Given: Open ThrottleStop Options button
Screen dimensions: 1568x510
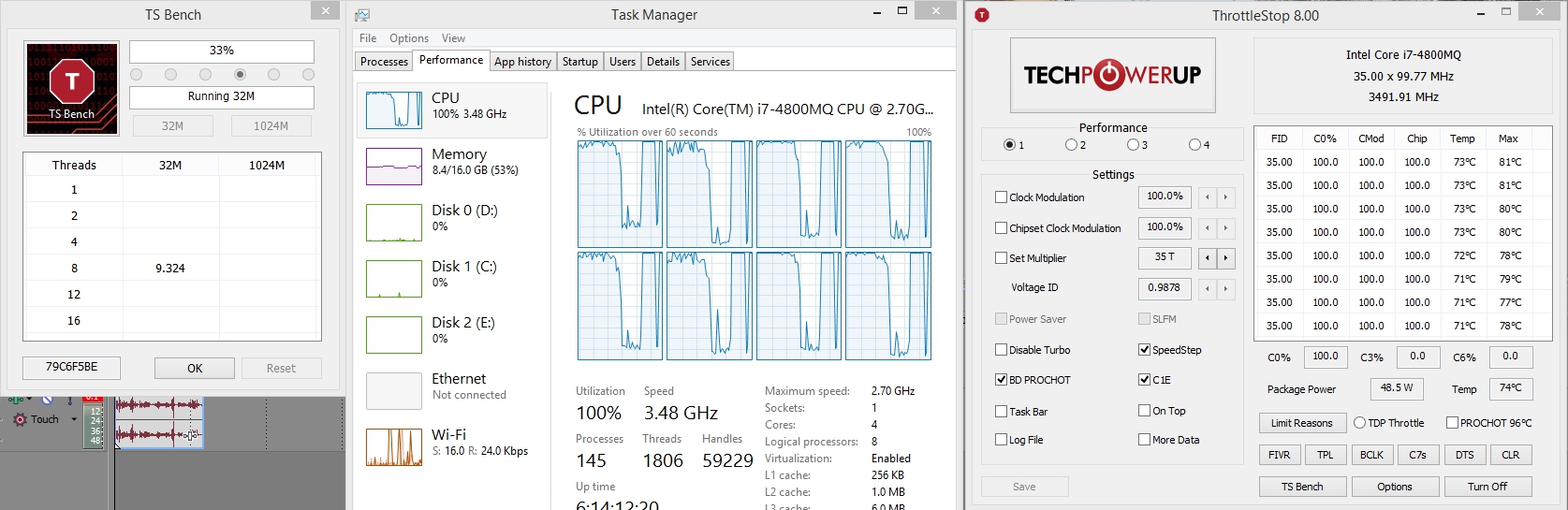Looking at the screenshot, I should click(1395, 487).
